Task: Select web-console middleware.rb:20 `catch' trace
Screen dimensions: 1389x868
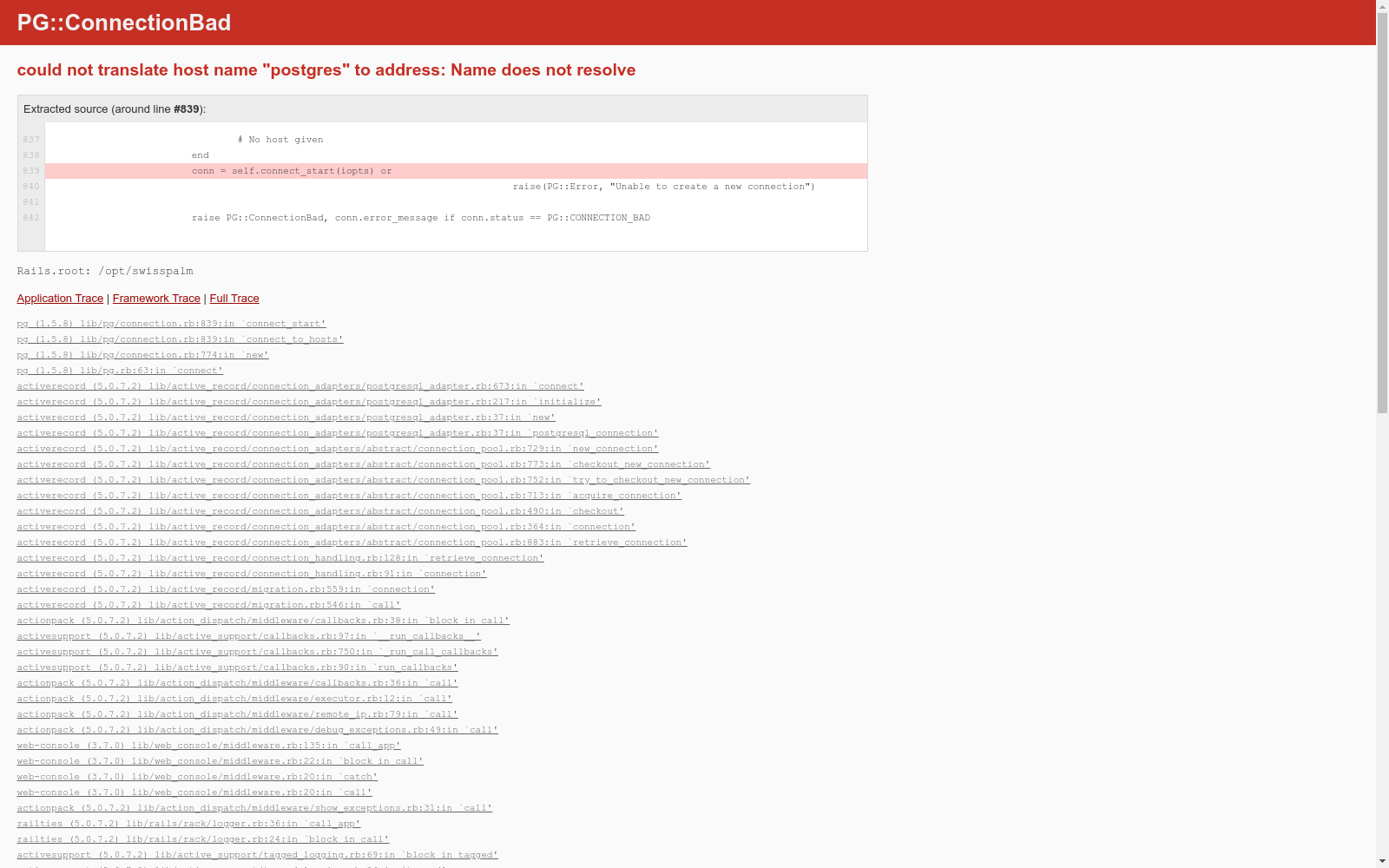Action: pos(197,777)
